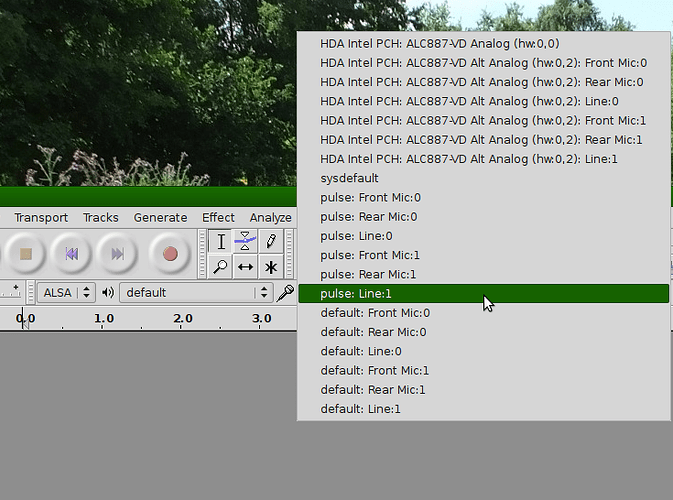Click the 3.0 mark on timeline ruler
The height and width of the screenshot is (500, 673).
(261, 318)
